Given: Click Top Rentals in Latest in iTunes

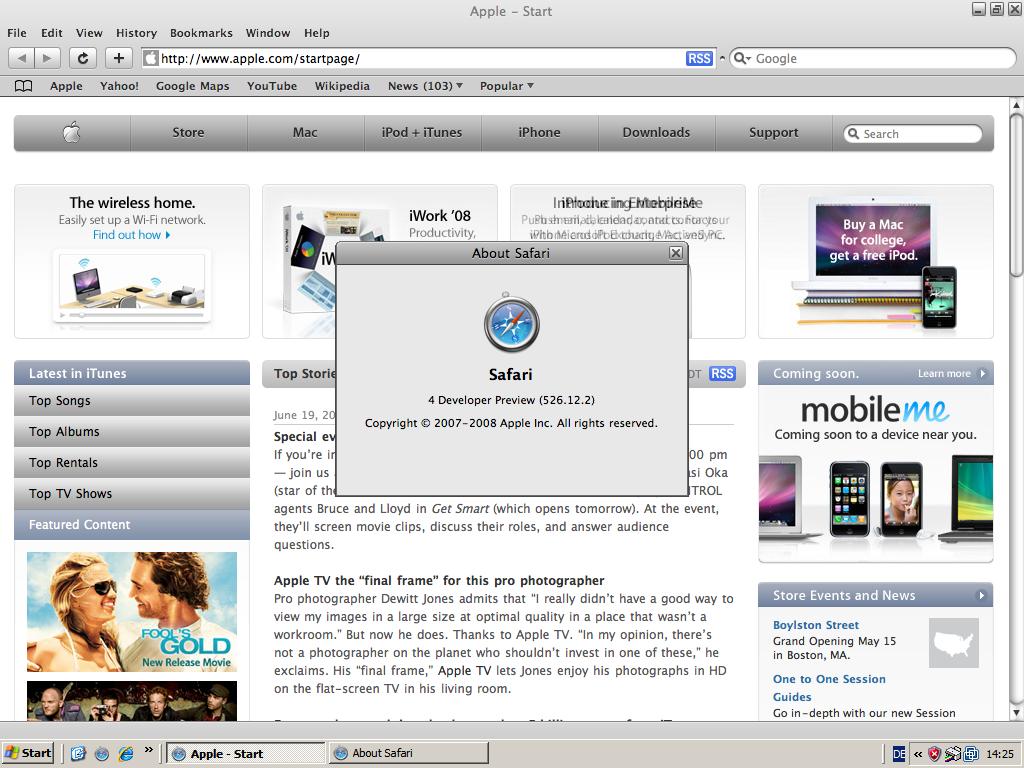Looking at the screenshot, I should pyautogui.click(x=132, y=463).
